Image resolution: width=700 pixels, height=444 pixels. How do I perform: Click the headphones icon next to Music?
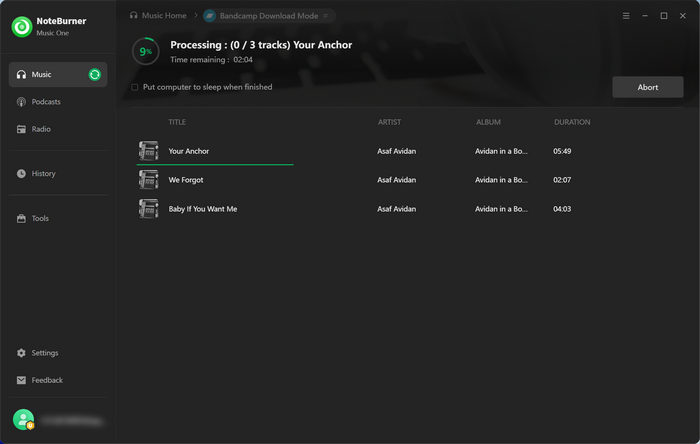click(x=21, y=75)
